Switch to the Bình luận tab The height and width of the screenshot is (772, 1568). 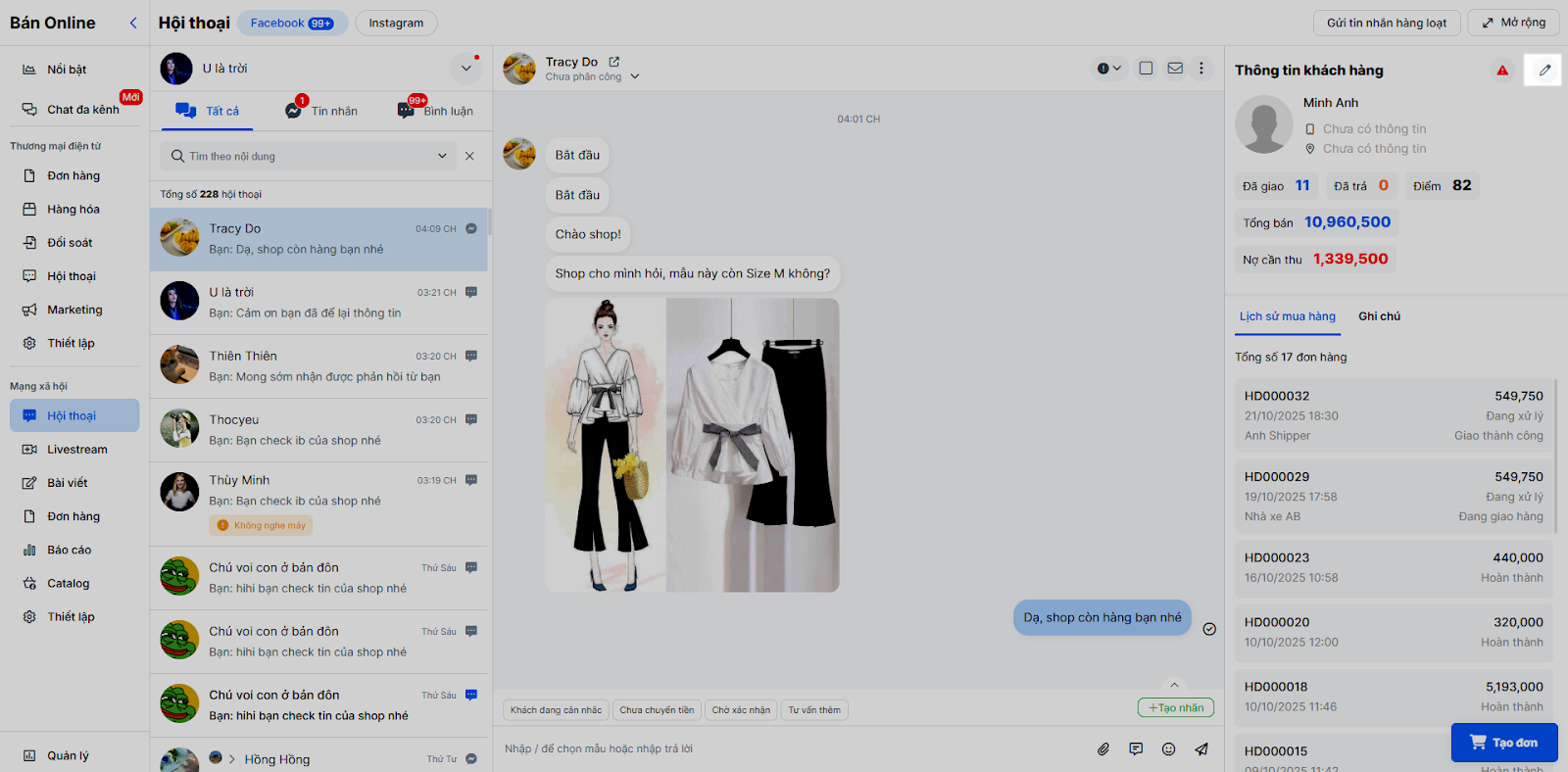click(435, 111)
